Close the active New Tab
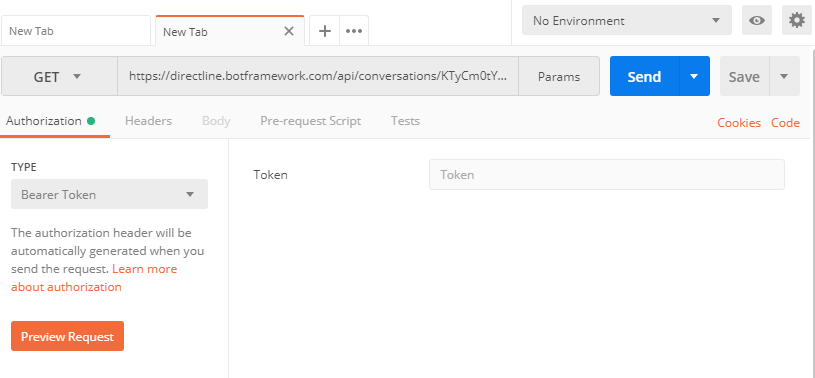The height and width of the screenshot is (378, 815). tap(289, 31)
